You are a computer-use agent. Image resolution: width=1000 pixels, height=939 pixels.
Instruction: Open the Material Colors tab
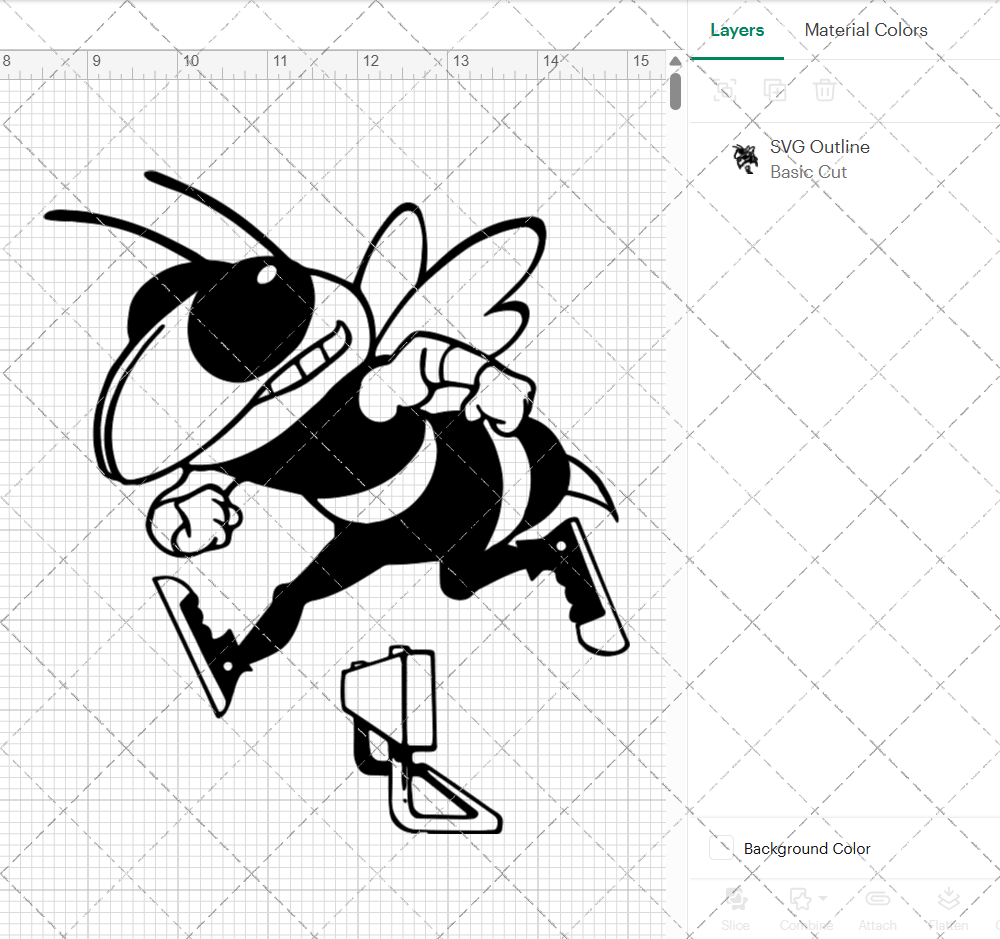[x=865, y=30]
